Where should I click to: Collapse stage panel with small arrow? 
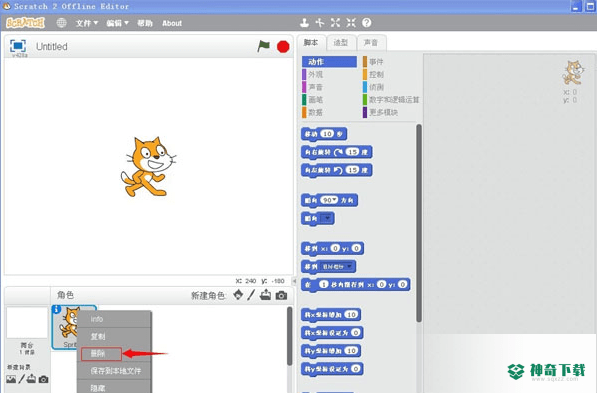294,281
